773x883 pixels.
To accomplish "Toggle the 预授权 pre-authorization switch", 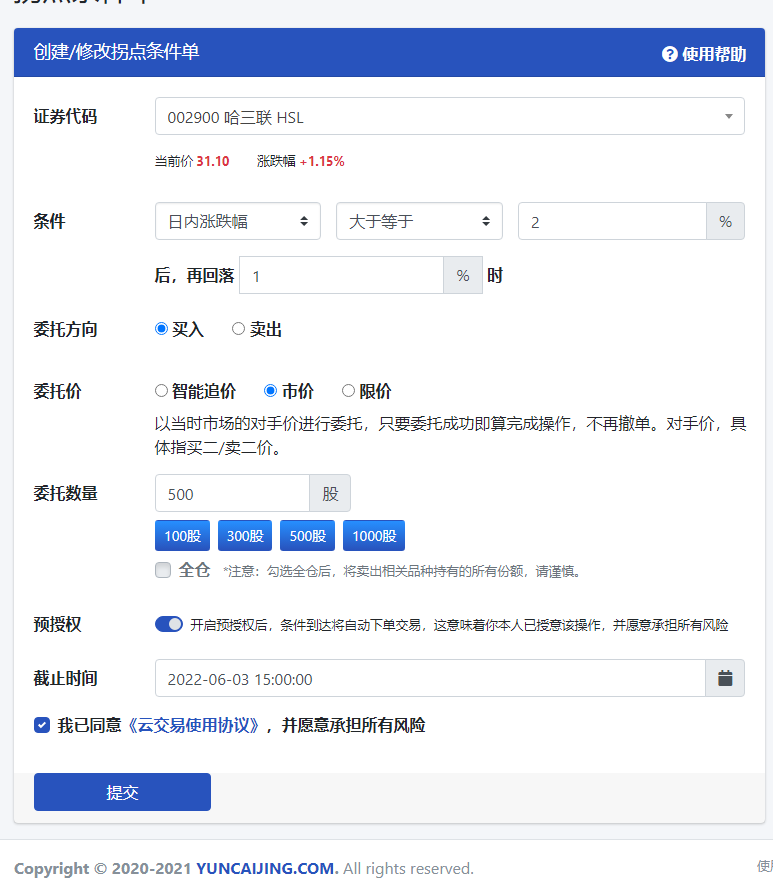I will click(x=169, y=624).
